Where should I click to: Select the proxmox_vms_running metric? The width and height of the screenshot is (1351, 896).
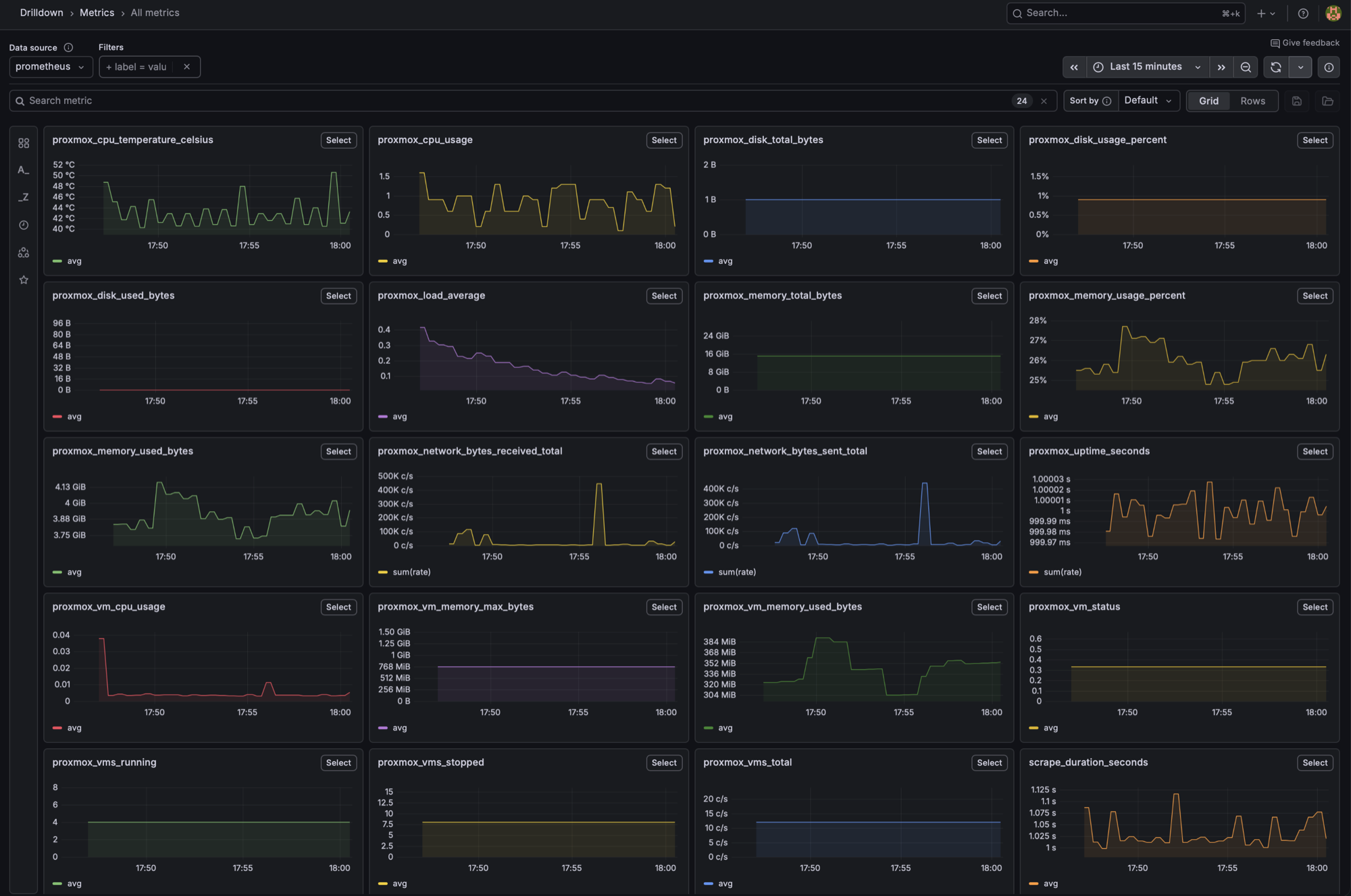(338, 763)
